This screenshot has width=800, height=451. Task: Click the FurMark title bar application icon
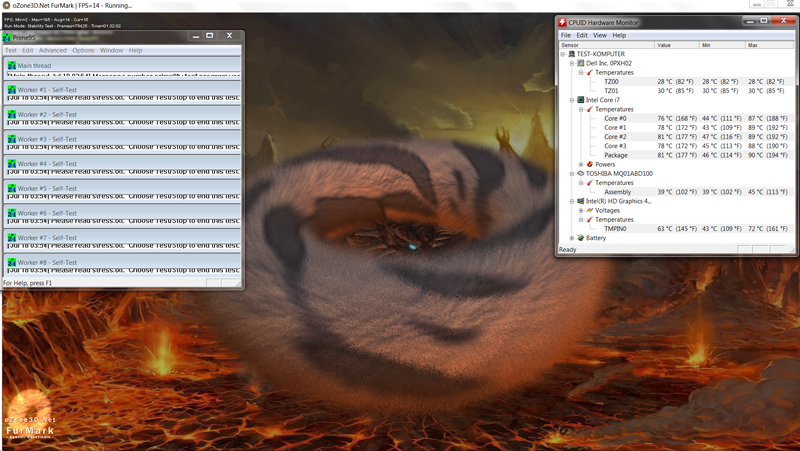6,5
